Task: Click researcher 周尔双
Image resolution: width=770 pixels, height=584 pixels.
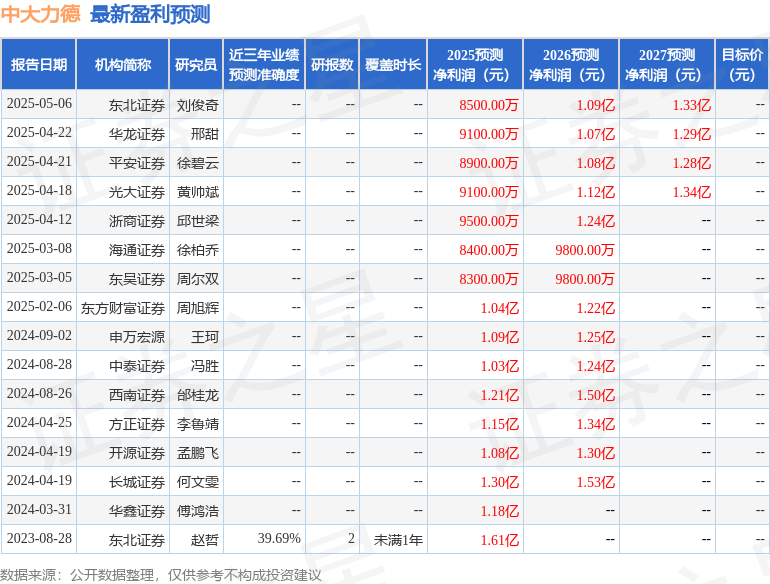Action: click(x=197, y=279)
